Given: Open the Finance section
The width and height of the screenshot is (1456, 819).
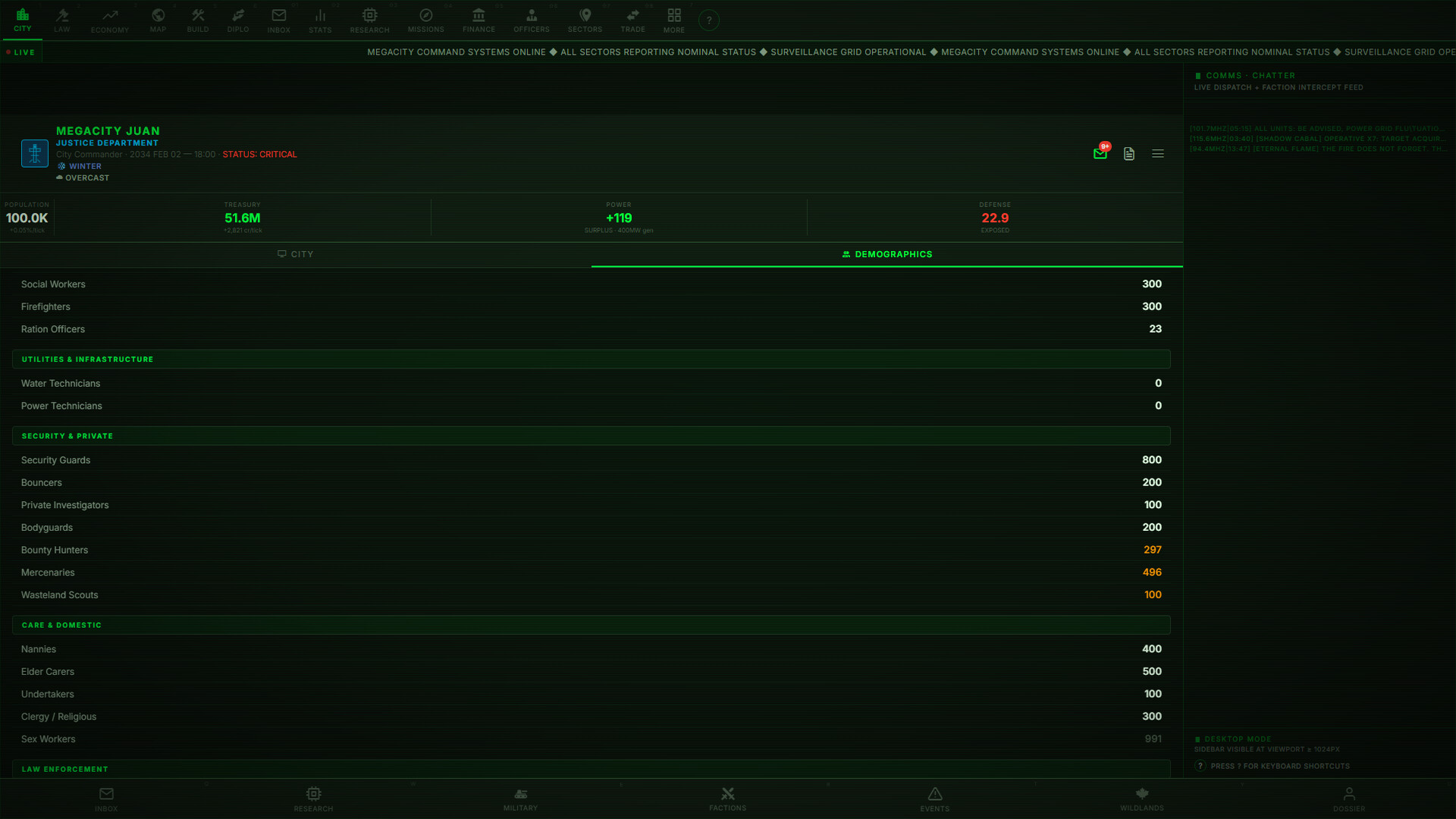Looking at the screenshot, I should [479, 20].
